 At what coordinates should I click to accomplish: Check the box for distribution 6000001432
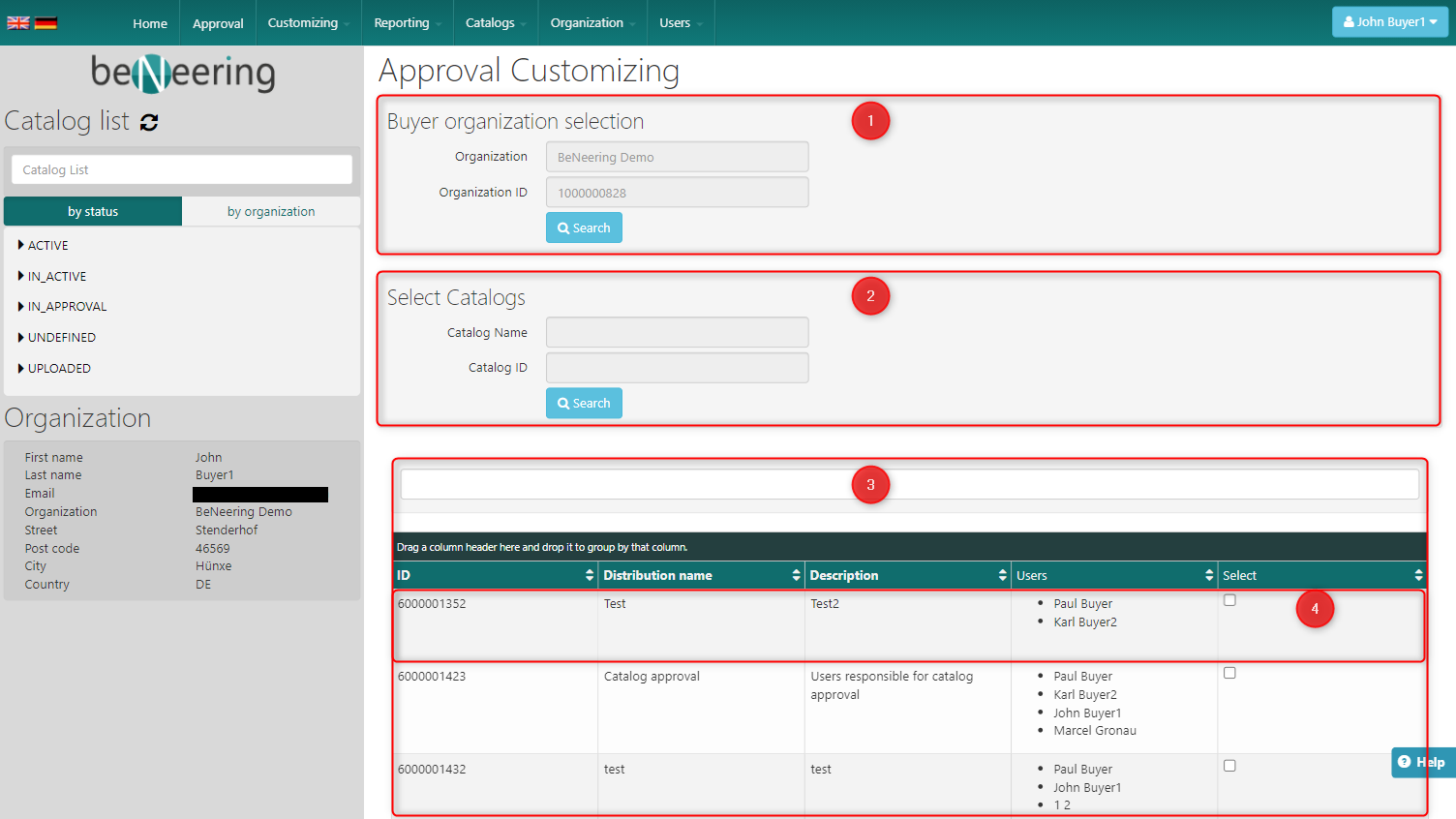1229,766
